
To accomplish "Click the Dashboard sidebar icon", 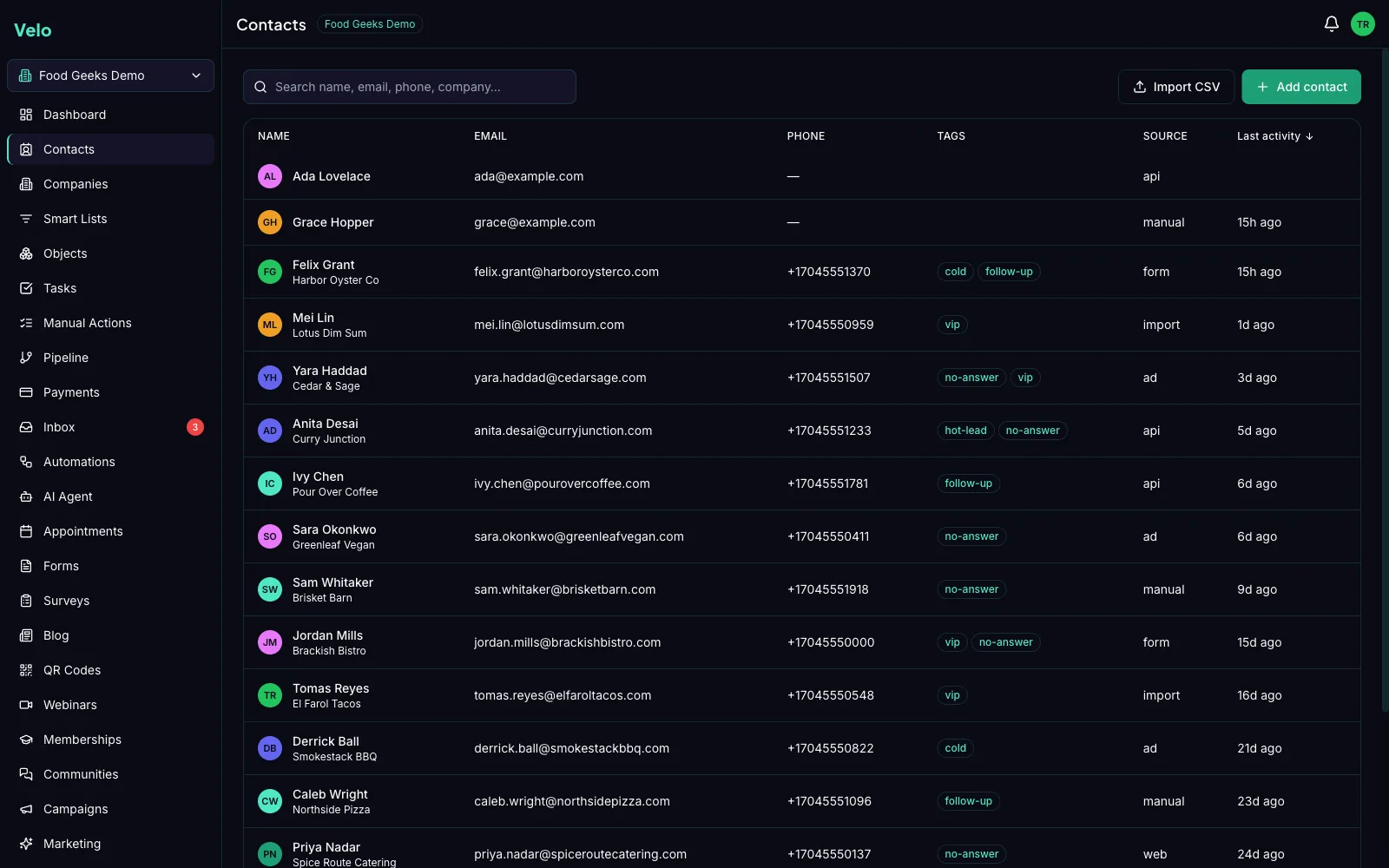I will point(26,115).
